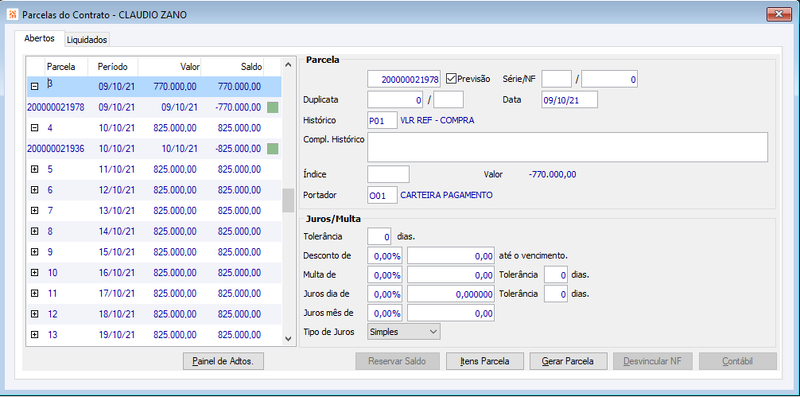800x397 pixels.
Task: Click the Duplicata number field
Action: 395,100
